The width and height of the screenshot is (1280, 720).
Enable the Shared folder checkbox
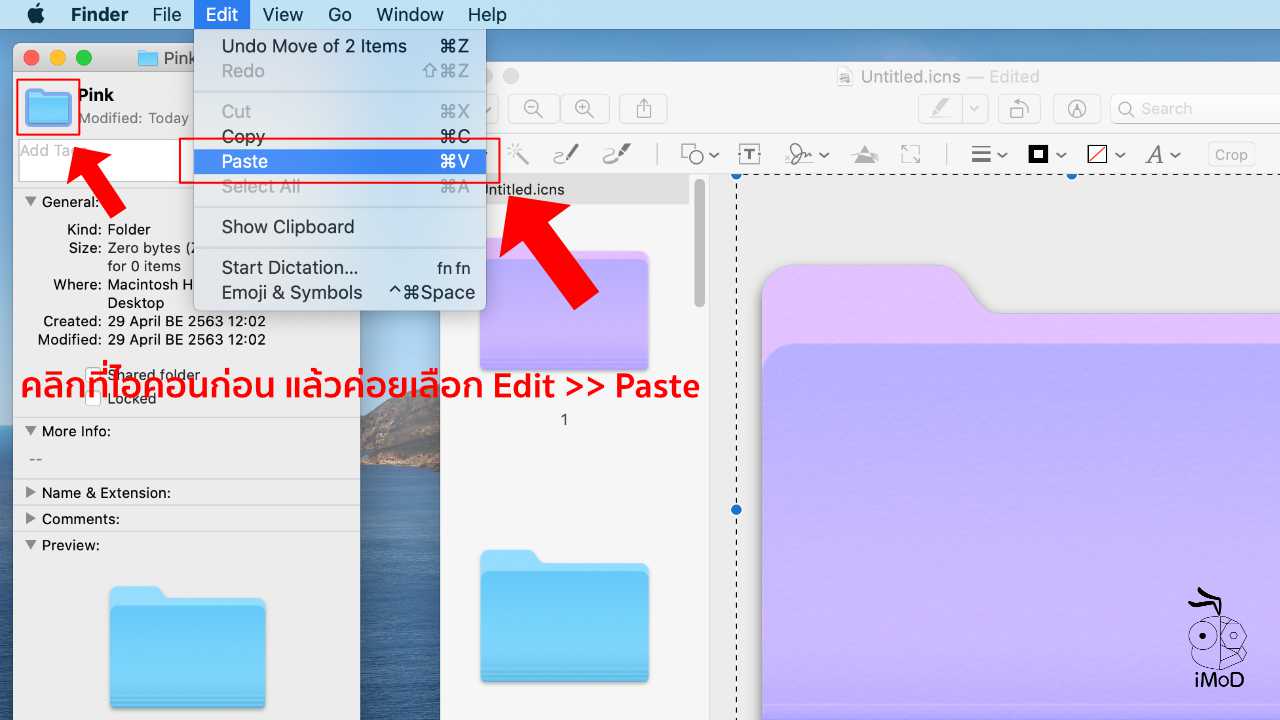coord(93,375)
